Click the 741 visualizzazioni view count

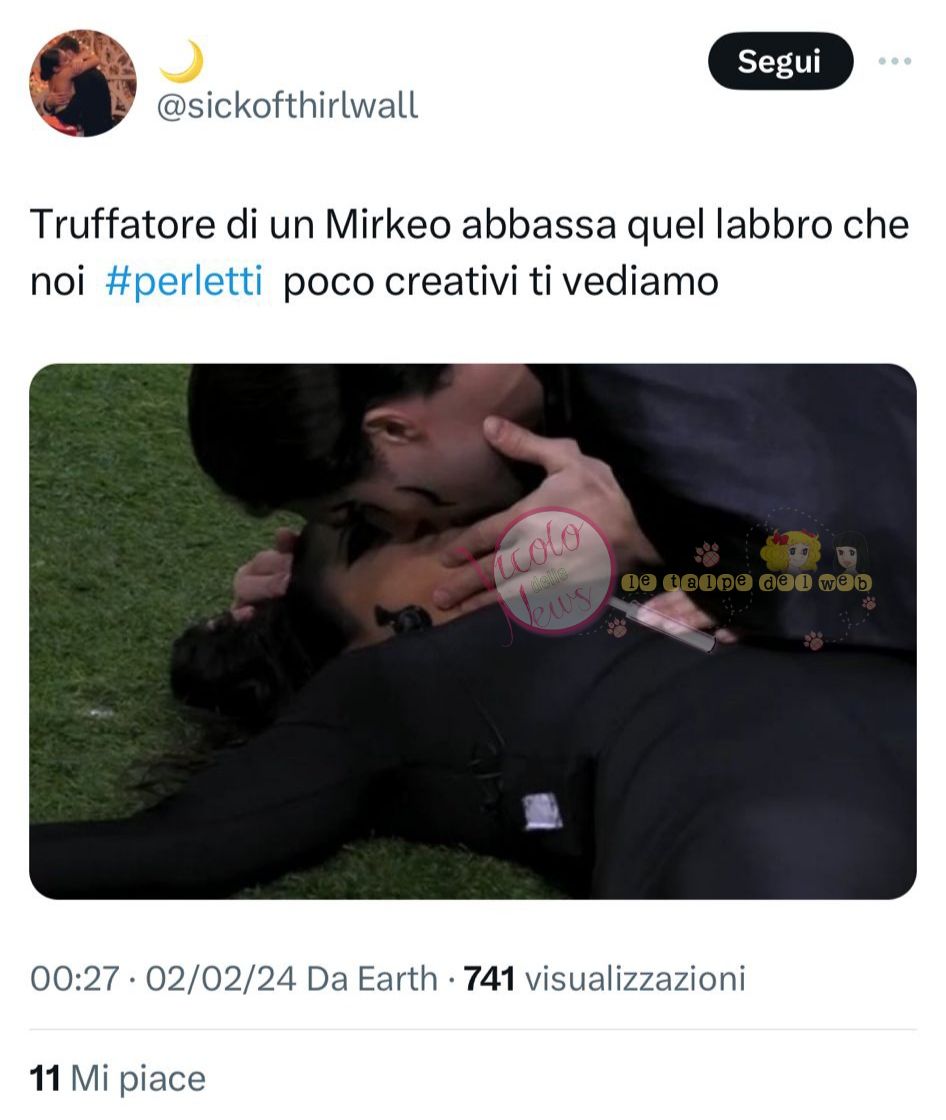click(604, 979)
